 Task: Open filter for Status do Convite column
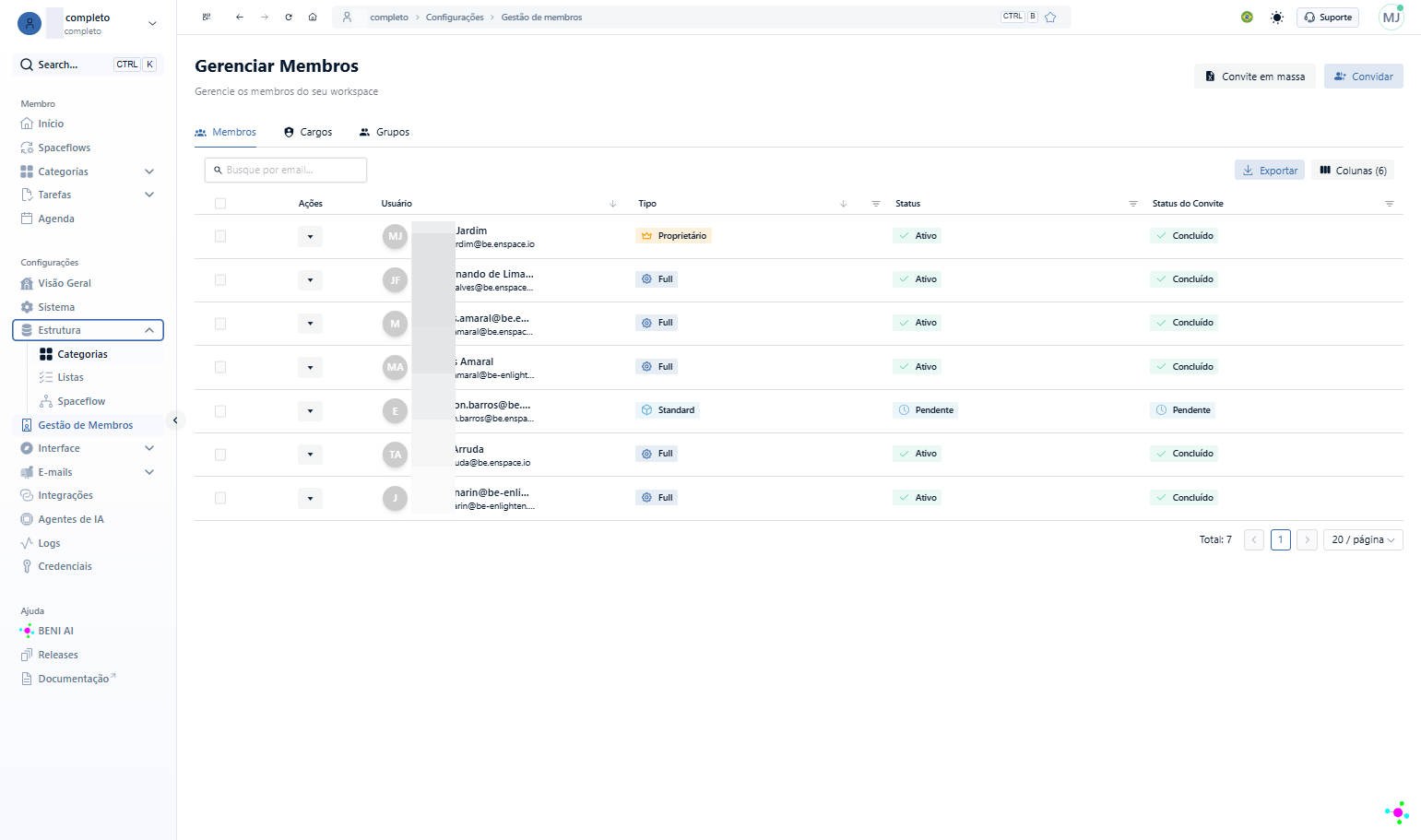click(x=1390, y=204)
